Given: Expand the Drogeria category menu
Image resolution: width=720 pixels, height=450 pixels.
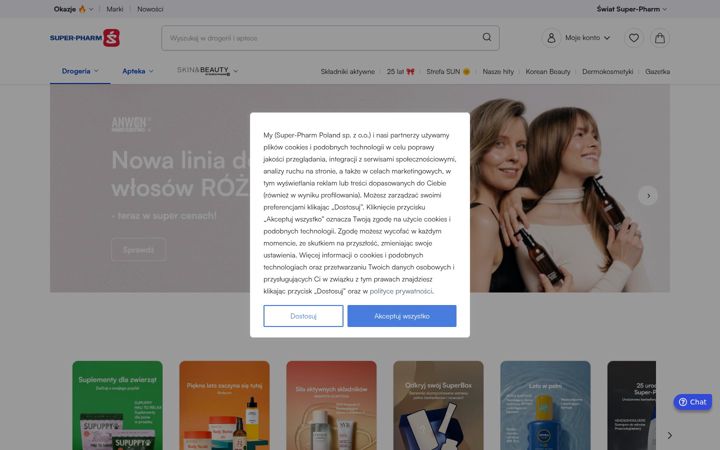Looking at the screenshot, I should (x=80, y=71).
